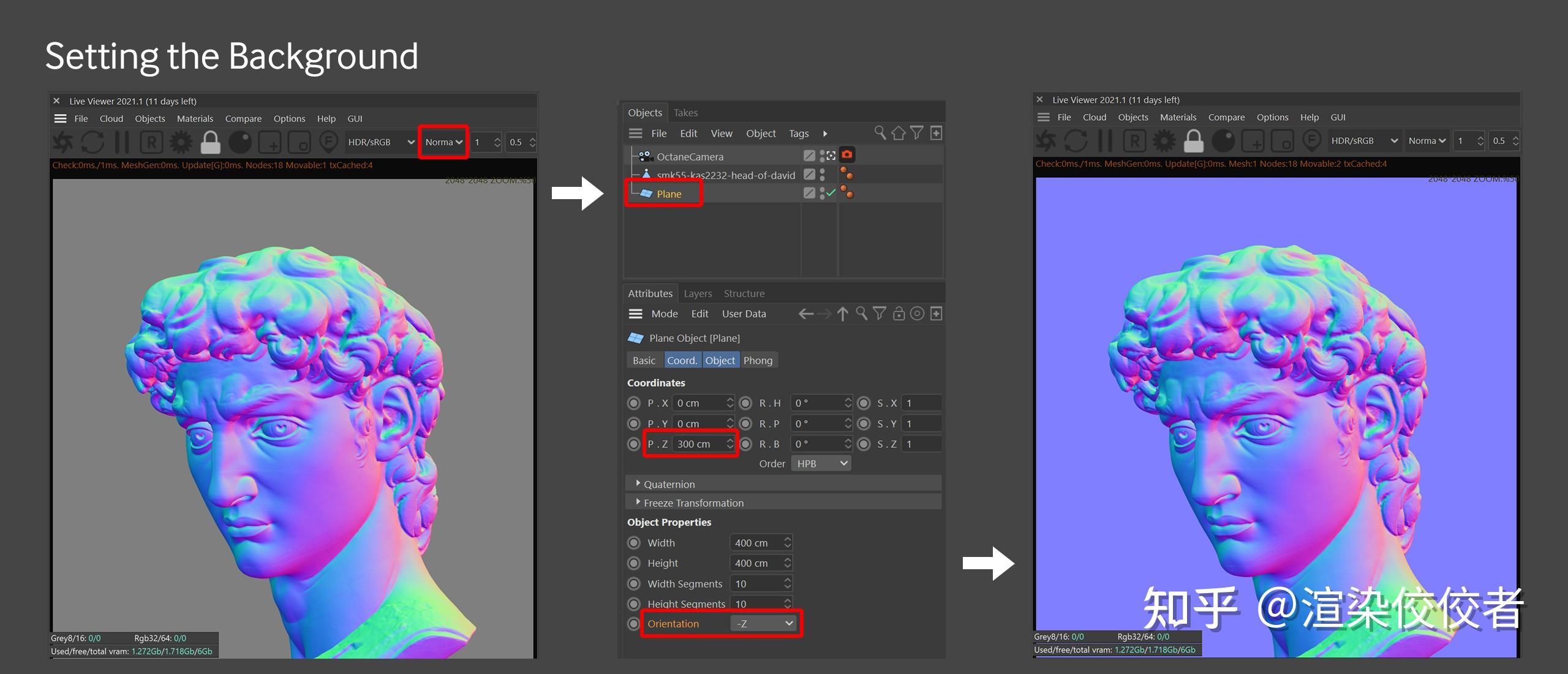Click search magnifier in Objects manager

[880, 133]
